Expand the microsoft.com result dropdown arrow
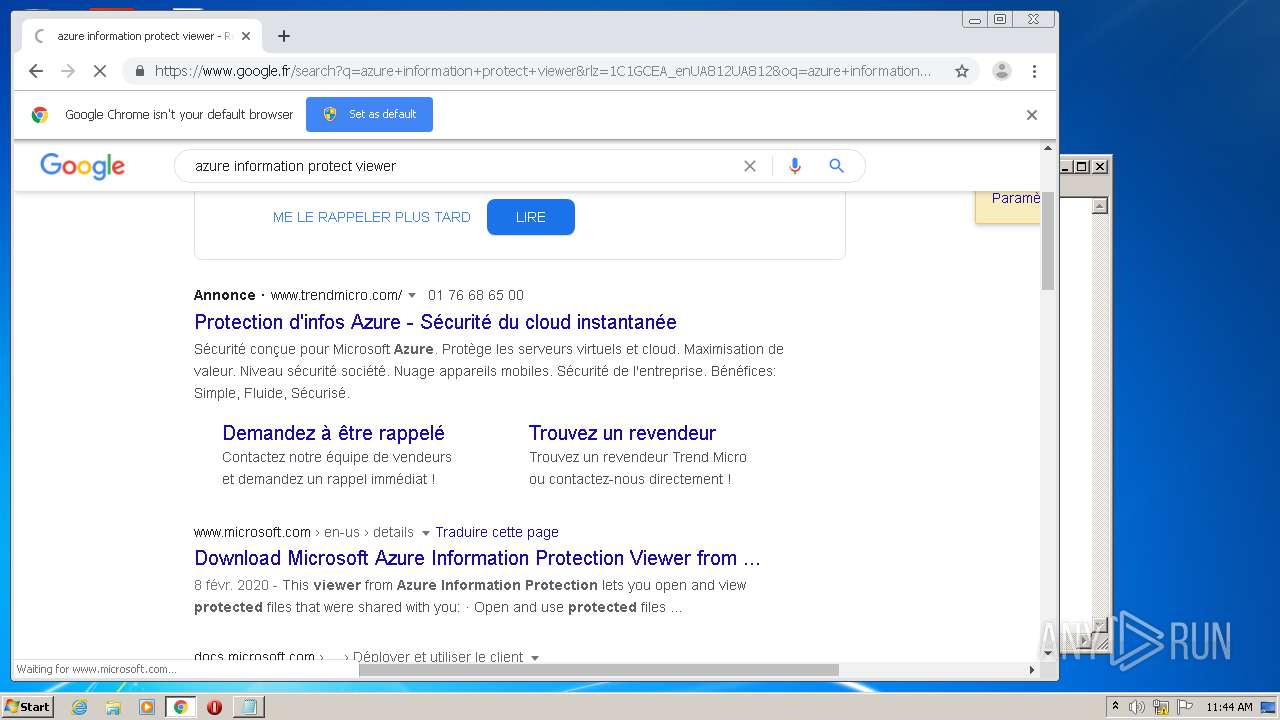Viewport: 1280px width, 720px height. tap(426, 533)
